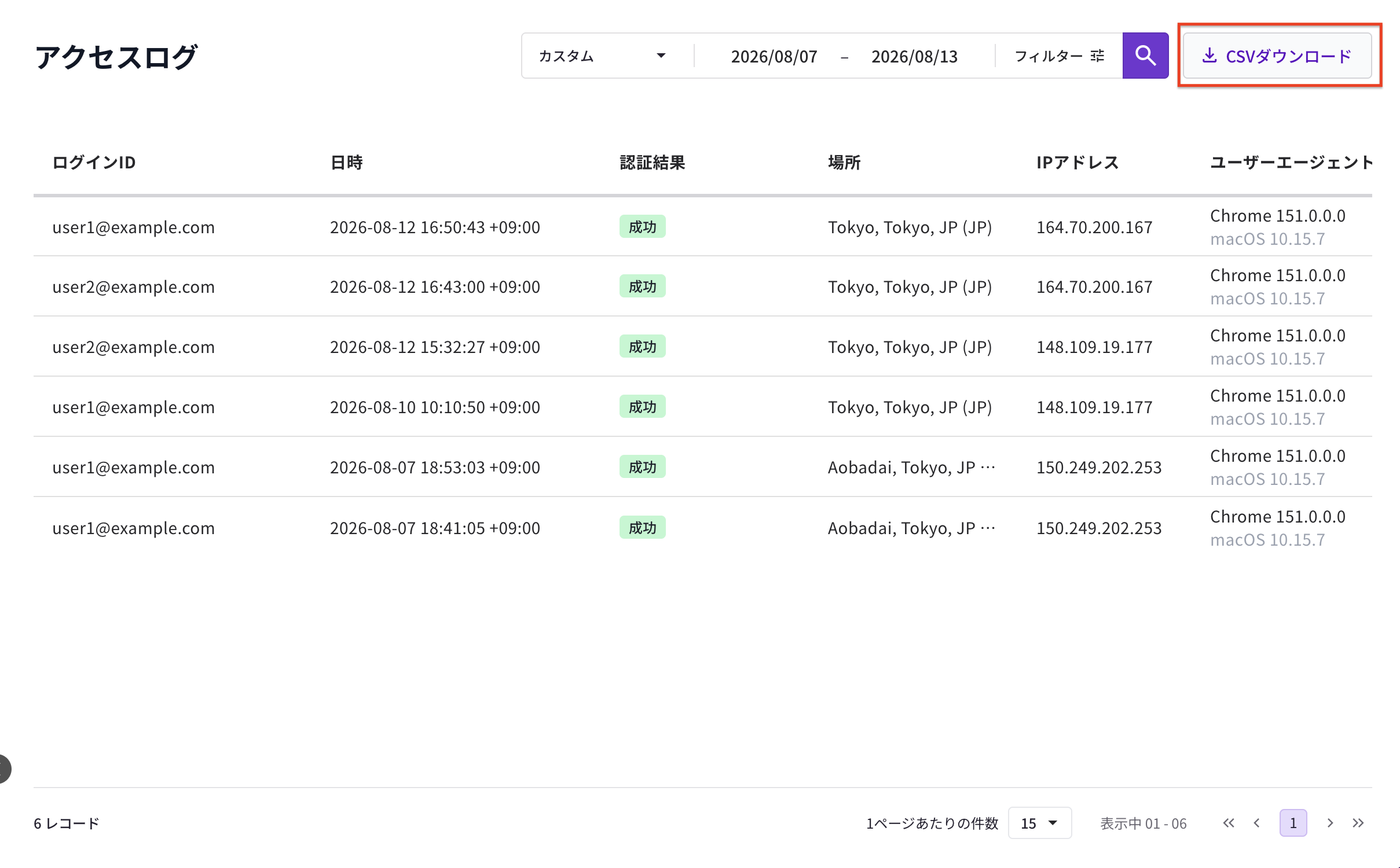Go to the previous page arrow
This screenshot has height=868, width=1400.
(x=1256, y=823)
